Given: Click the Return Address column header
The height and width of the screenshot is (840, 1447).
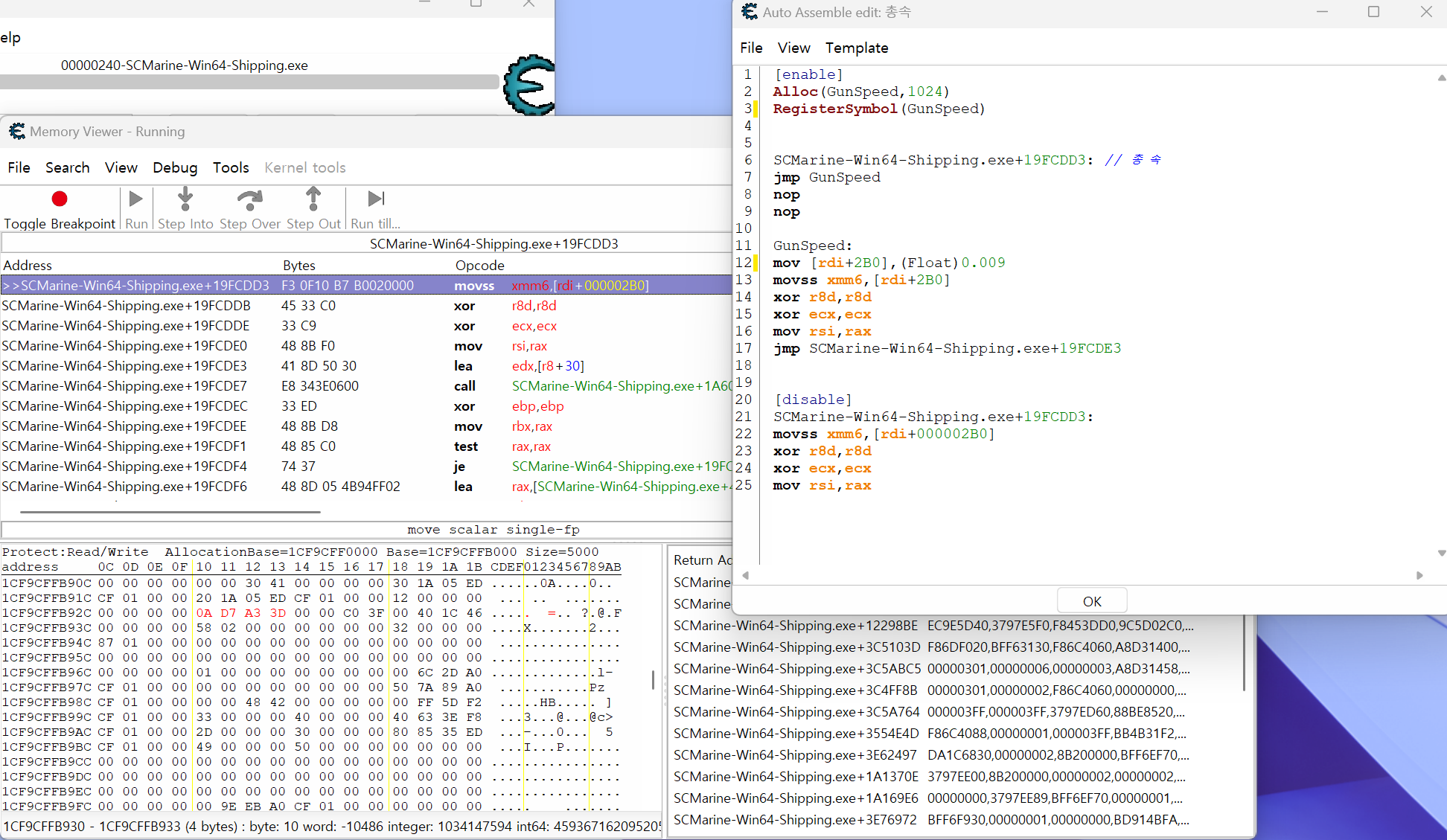Looking at the screenshot, I should click(x=702, y=560).
